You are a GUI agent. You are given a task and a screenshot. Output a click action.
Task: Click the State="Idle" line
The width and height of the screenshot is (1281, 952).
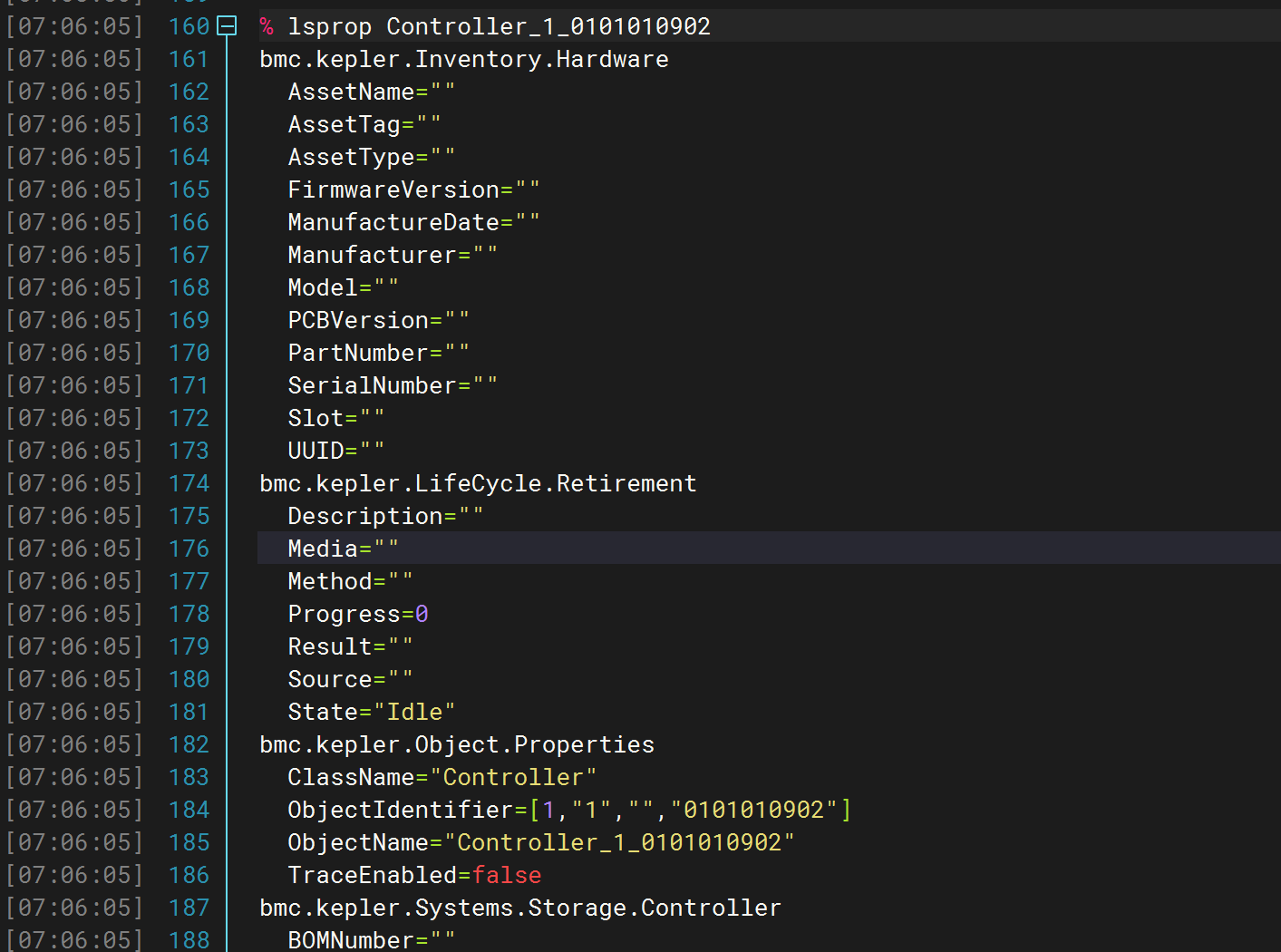click(371, 712)
